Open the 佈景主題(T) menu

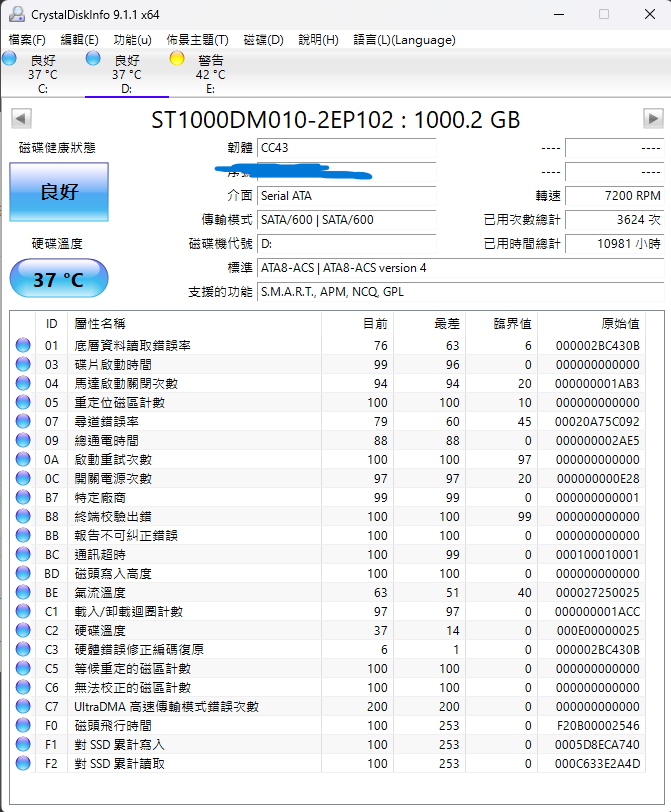(x=197, y=40)
